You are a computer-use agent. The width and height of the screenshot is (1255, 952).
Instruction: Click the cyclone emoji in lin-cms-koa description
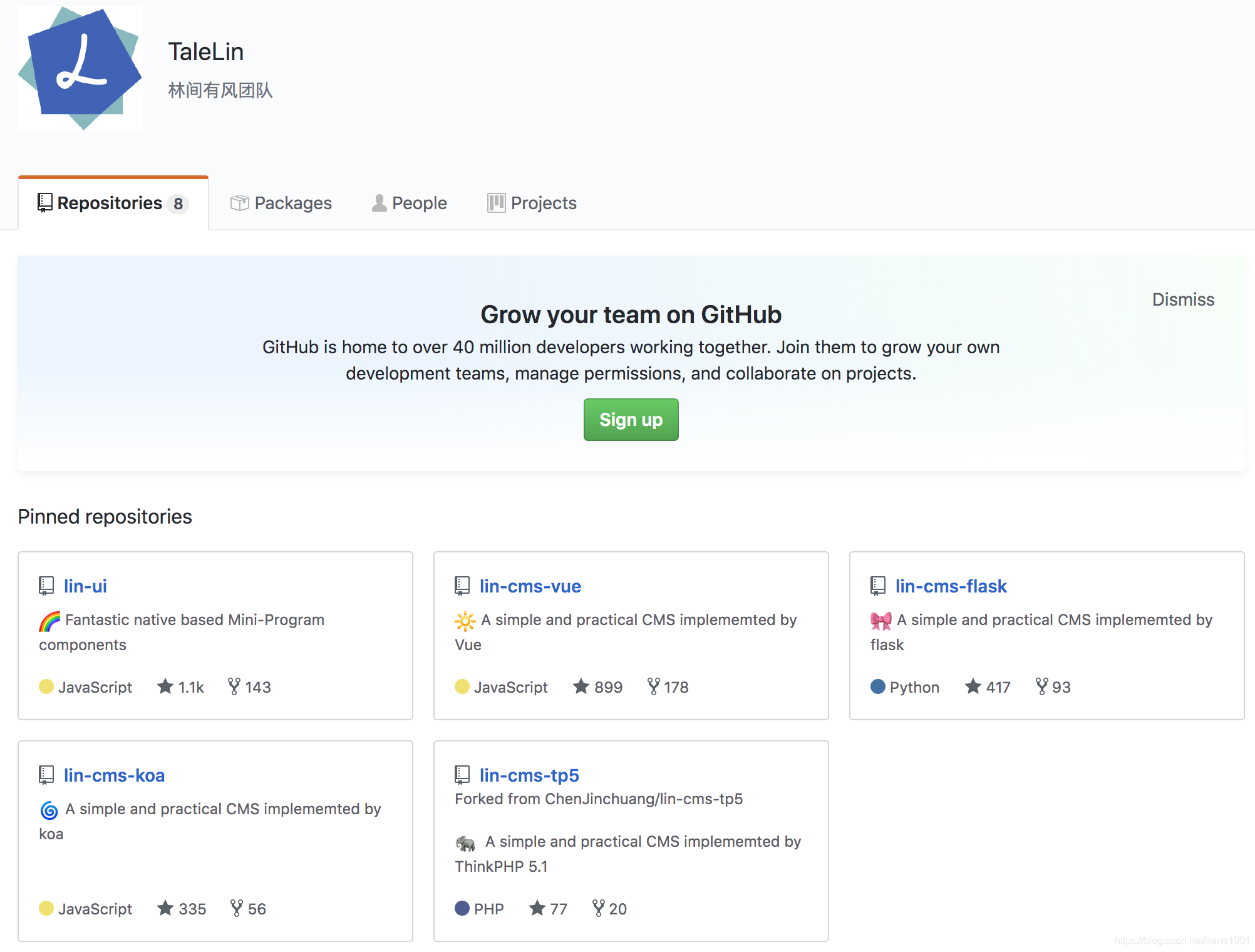coord(49,810)
